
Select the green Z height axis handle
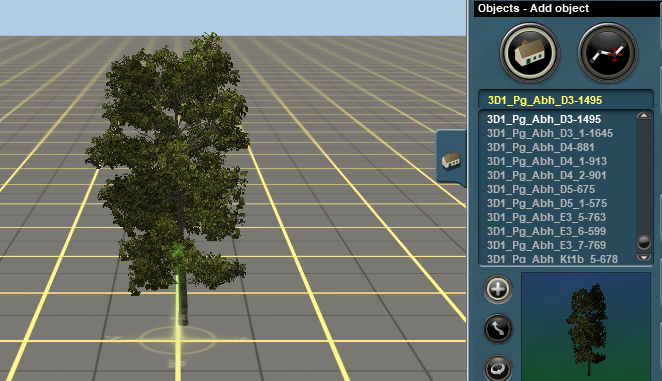click(x=178, y=251)
